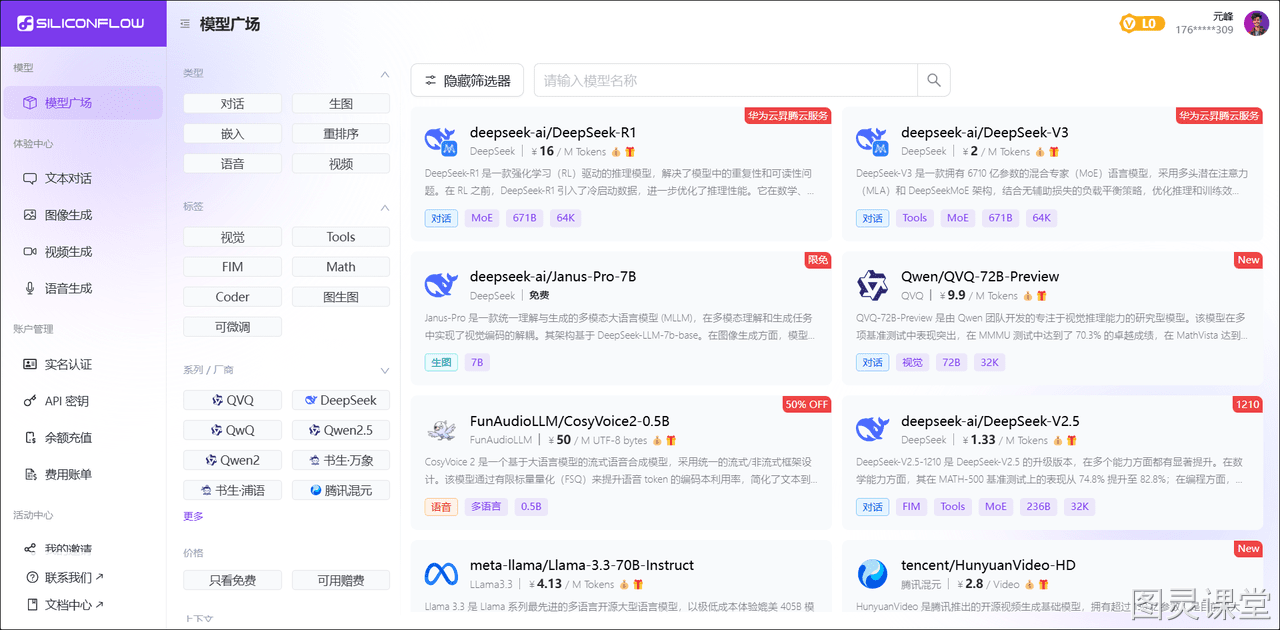
Task: Open the deepseek-ai/DeepSeek-V2.5 model card
Action: point(1052,462)
